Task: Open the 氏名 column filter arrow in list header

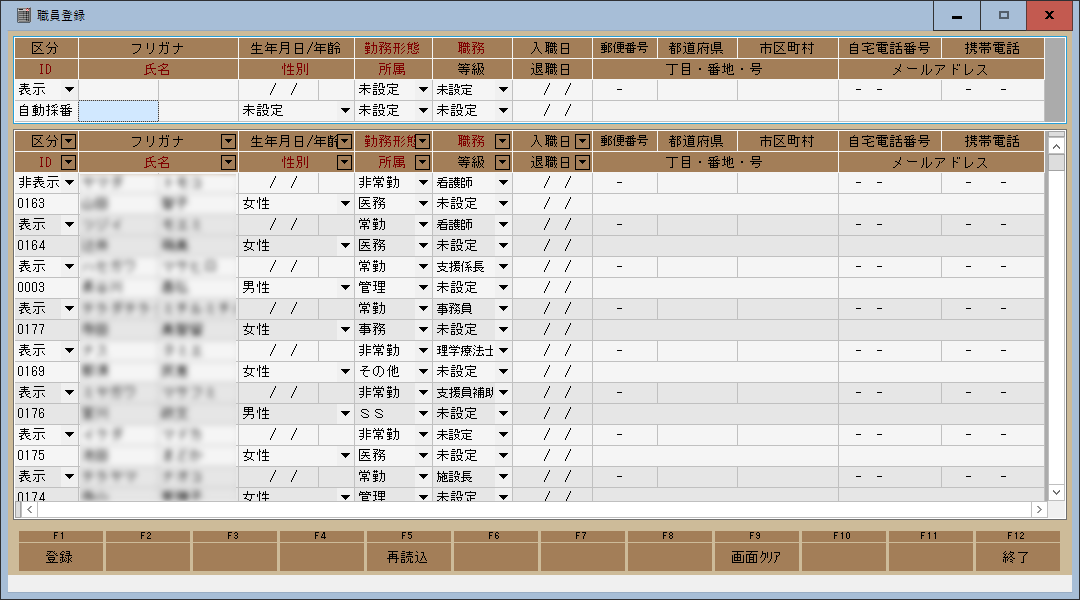Action: click(228, 162)
